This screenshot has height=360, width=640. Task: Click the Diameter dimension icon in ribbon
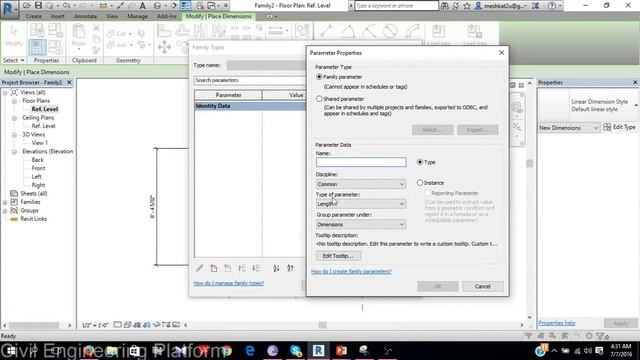pyautogui.click(x=391, y=31)
